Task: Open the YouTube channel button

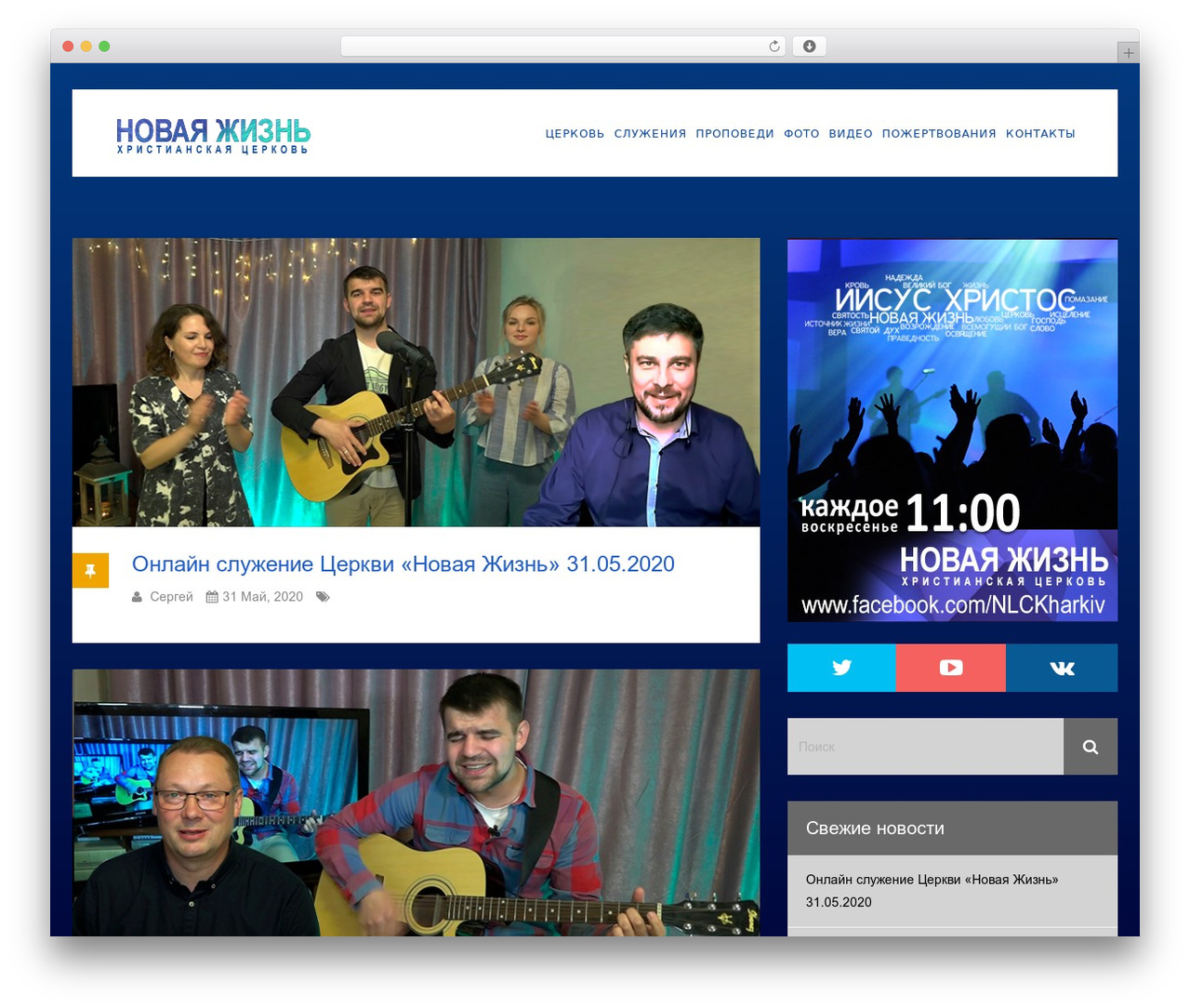Action: [x=951, y=668]
